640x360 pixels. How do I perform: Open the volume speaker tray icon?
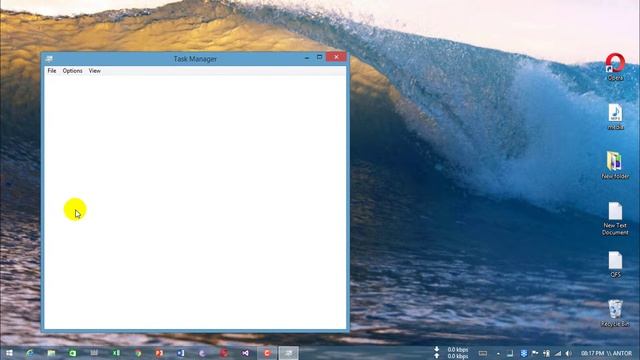[569, 353]
